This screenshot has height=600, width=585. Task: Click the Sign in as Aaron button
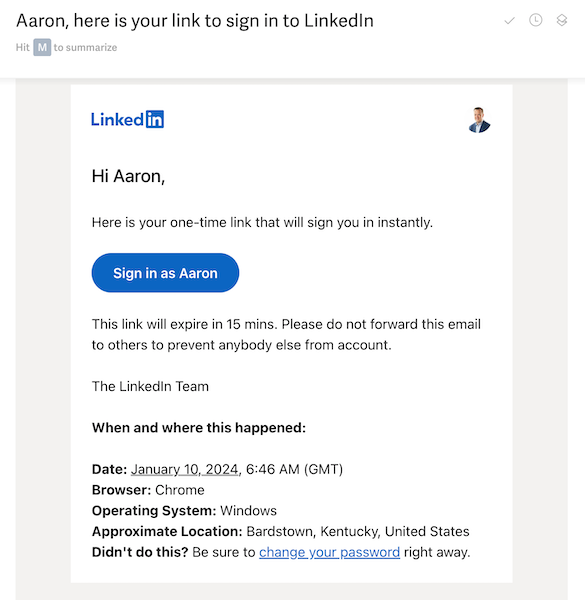165,273
